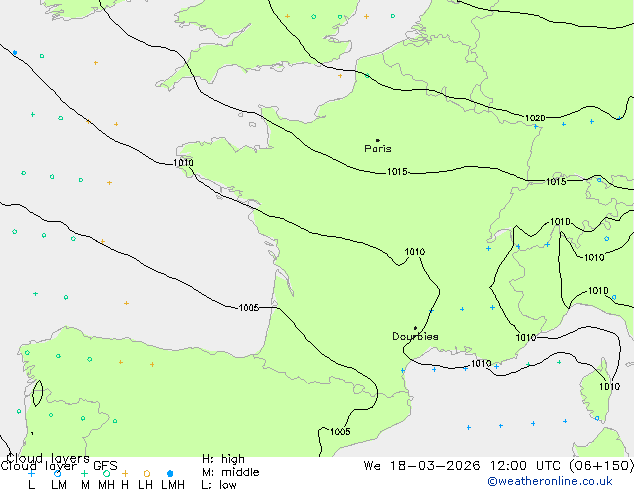
Task: Click the '(06+150)' run offset text
Action: 602,466
